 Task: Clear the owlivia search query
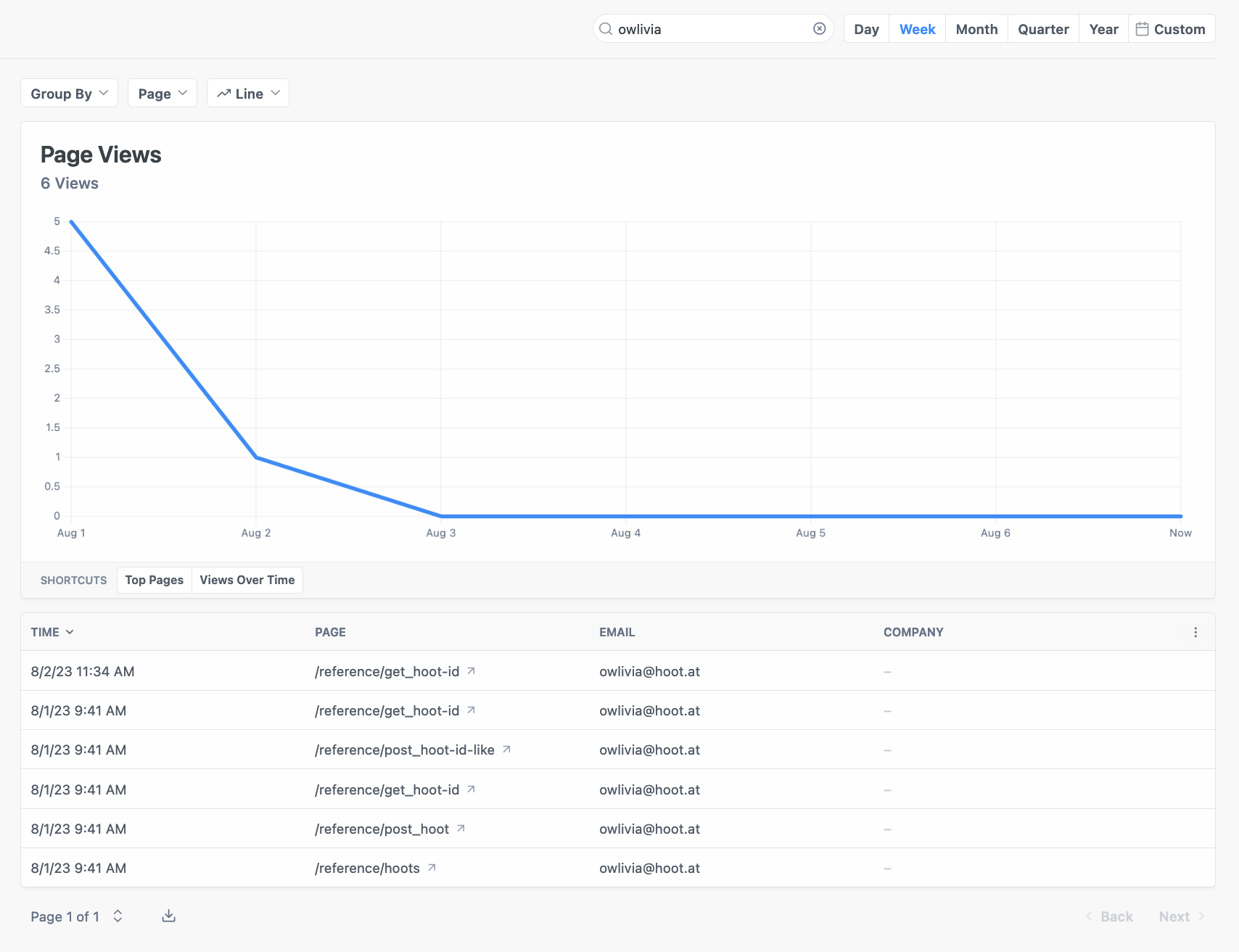click(819, 28)
